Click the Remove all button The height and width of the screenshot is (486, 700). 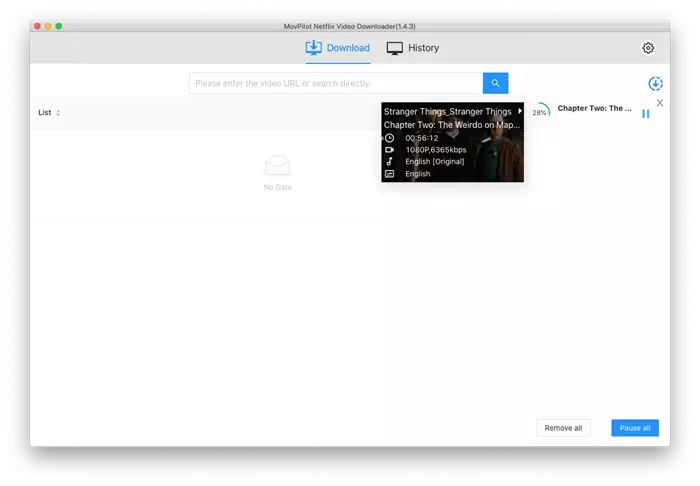563,428
